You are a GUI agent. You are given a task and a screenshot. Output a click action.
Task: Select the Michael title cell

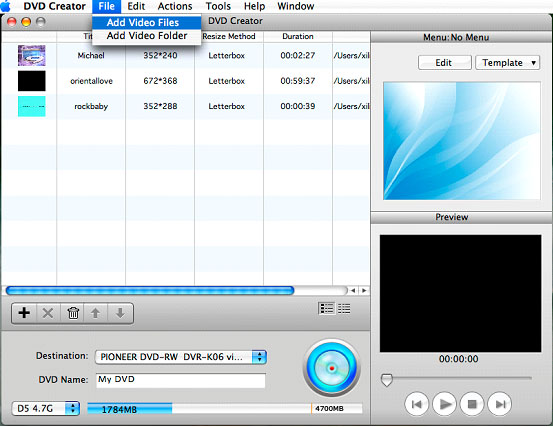pos(91,55)
